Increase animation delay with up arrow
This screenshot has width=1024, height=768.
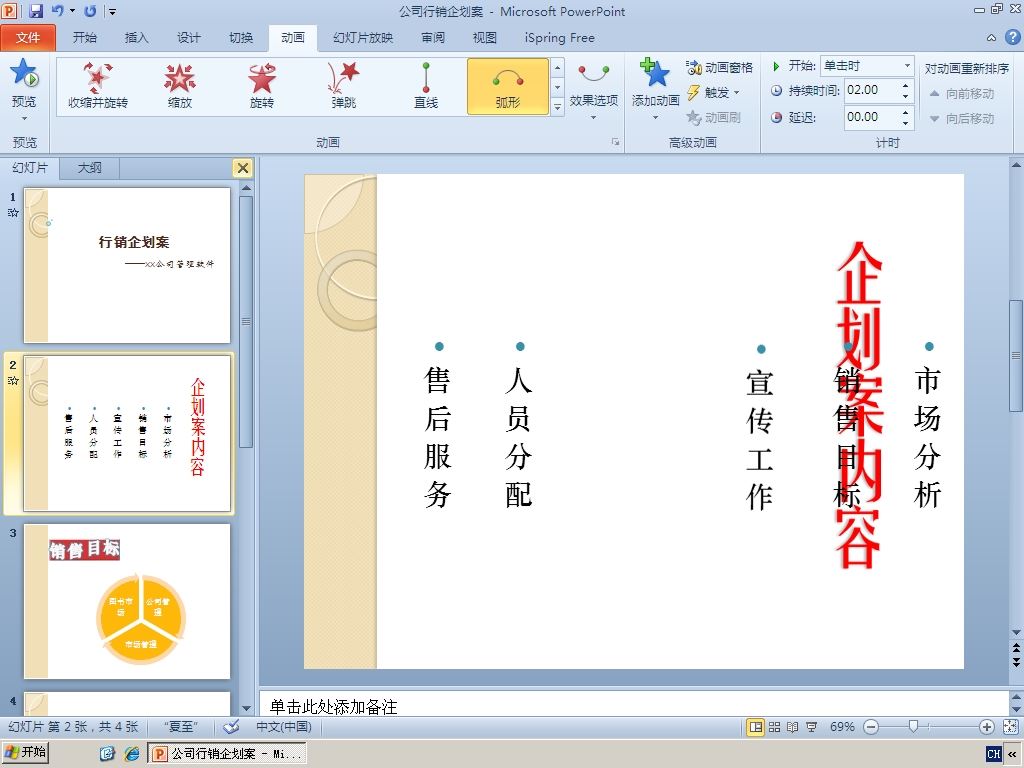click(906, 112)
